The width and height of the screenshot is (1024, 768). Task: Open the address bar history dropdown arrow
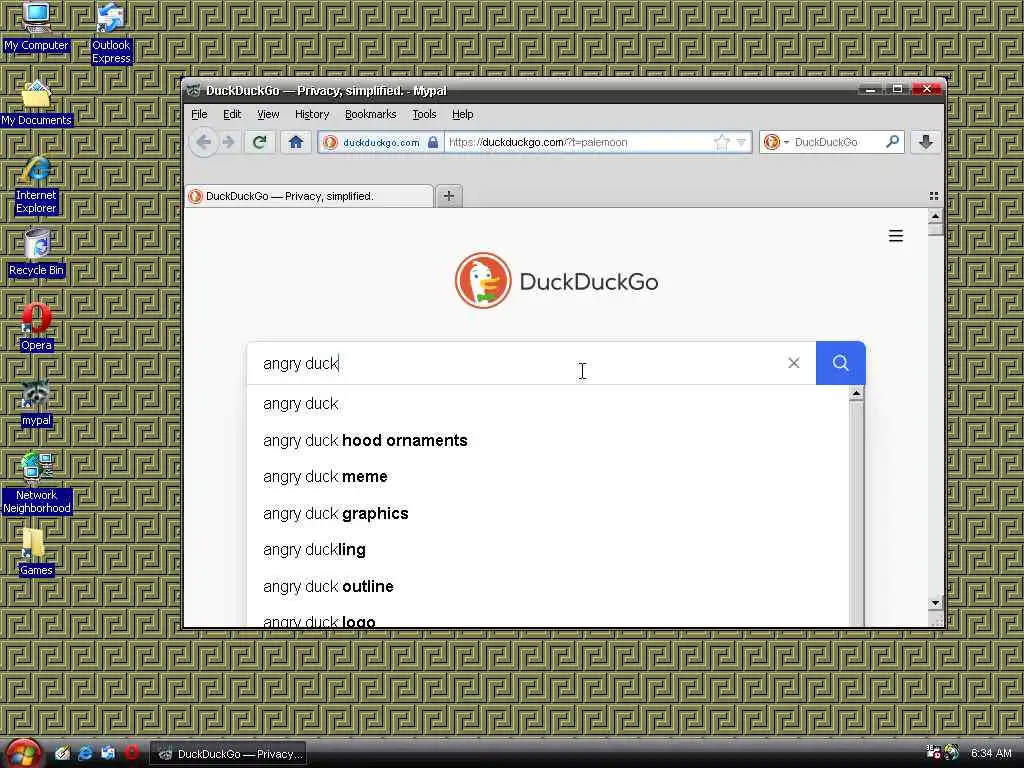click(741, 142)
